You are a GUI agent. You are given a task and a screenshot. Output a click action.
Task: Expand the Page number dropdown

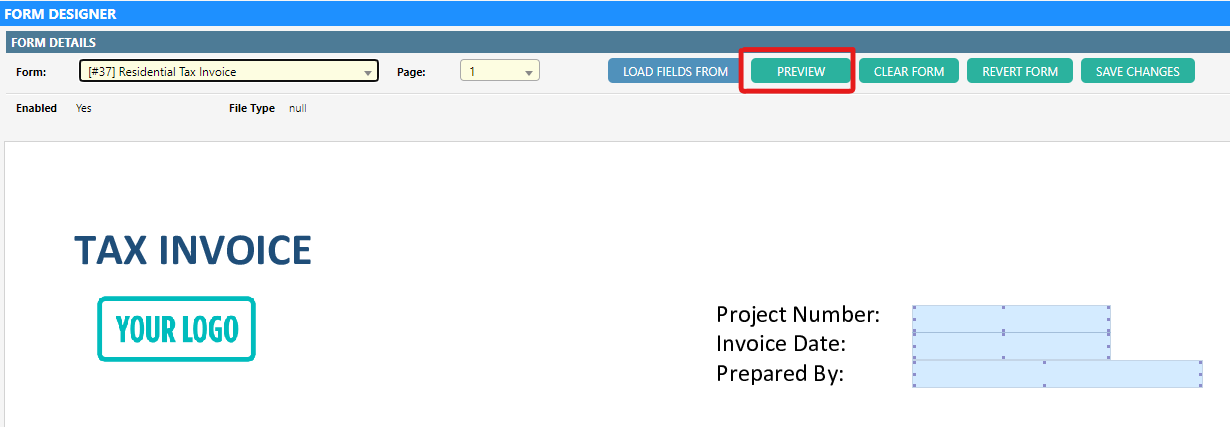point(499,71)
